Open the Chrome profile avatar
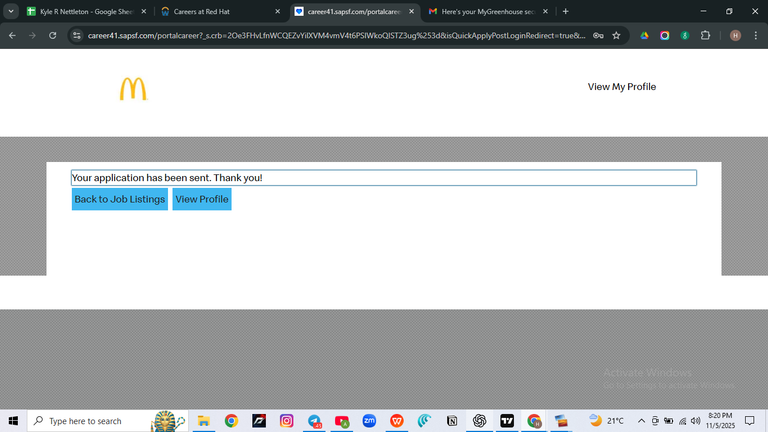 pos(735,35)
